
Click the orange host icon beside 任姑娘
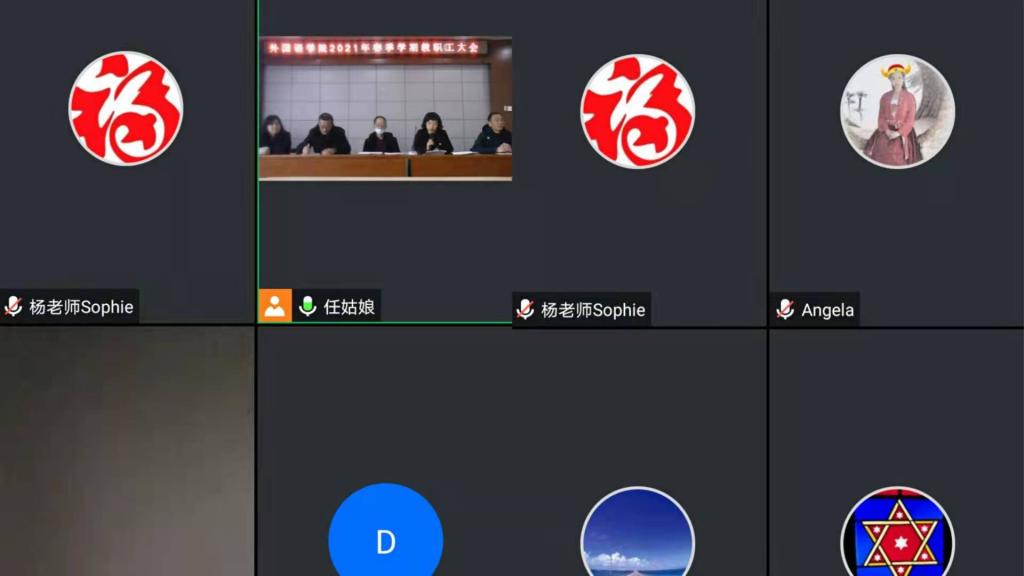(275, 306)
